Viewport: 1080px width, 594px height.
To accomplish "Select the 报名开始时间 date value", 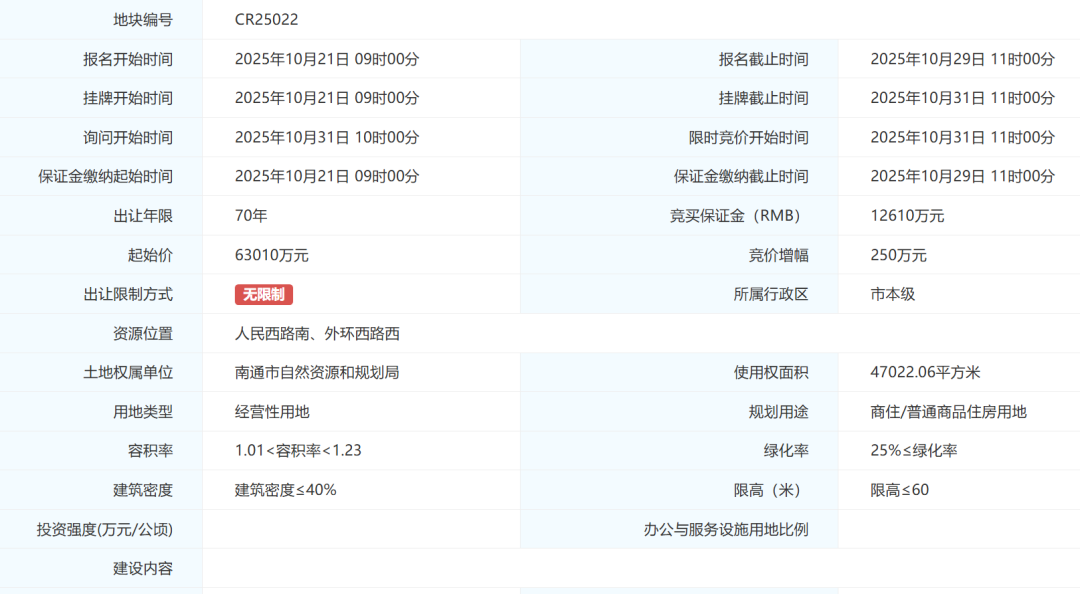I will [327, 59].
